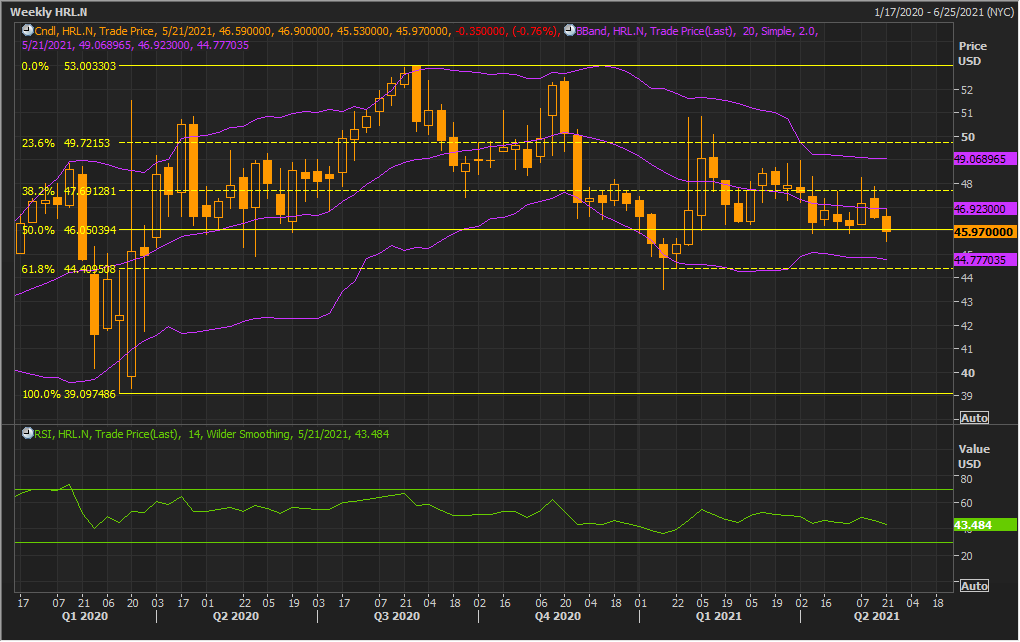
Task: Select the 'RSI, HRL.N, Trade Price(Last)' legend label
Action: [107, 434]
